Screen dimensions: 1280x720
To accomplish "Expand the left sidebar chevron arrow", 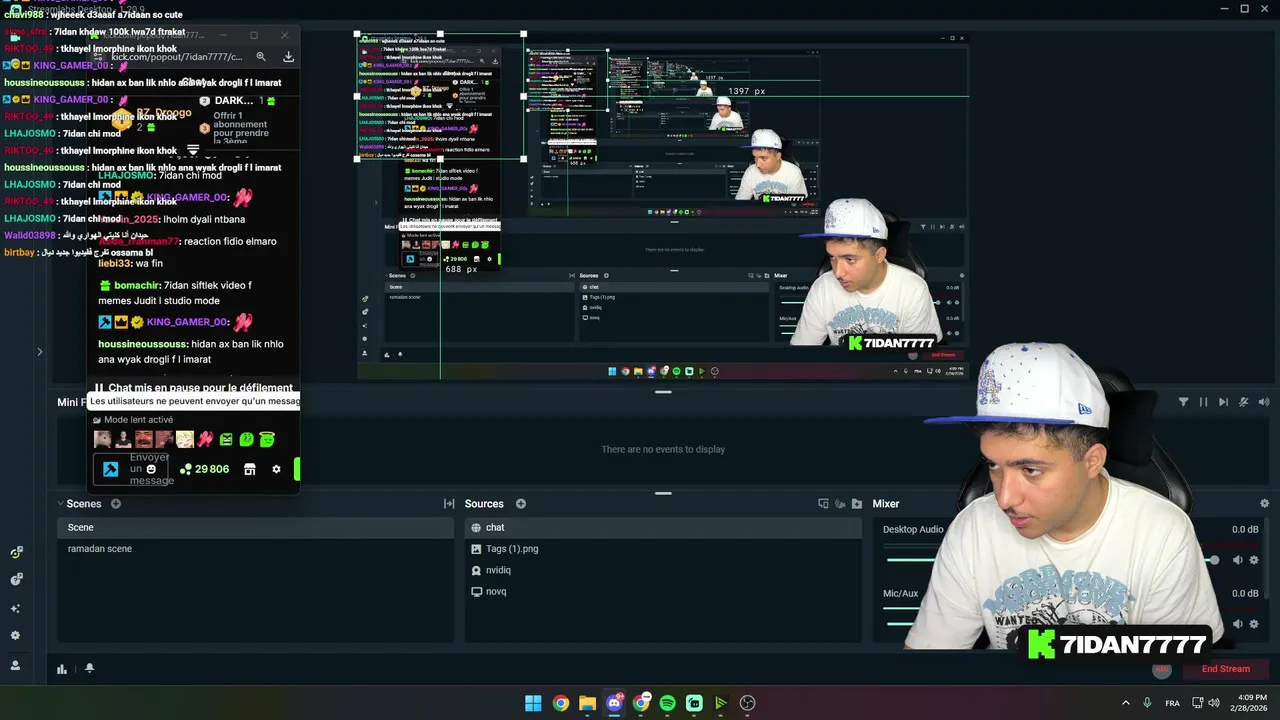I will point(40,351).
